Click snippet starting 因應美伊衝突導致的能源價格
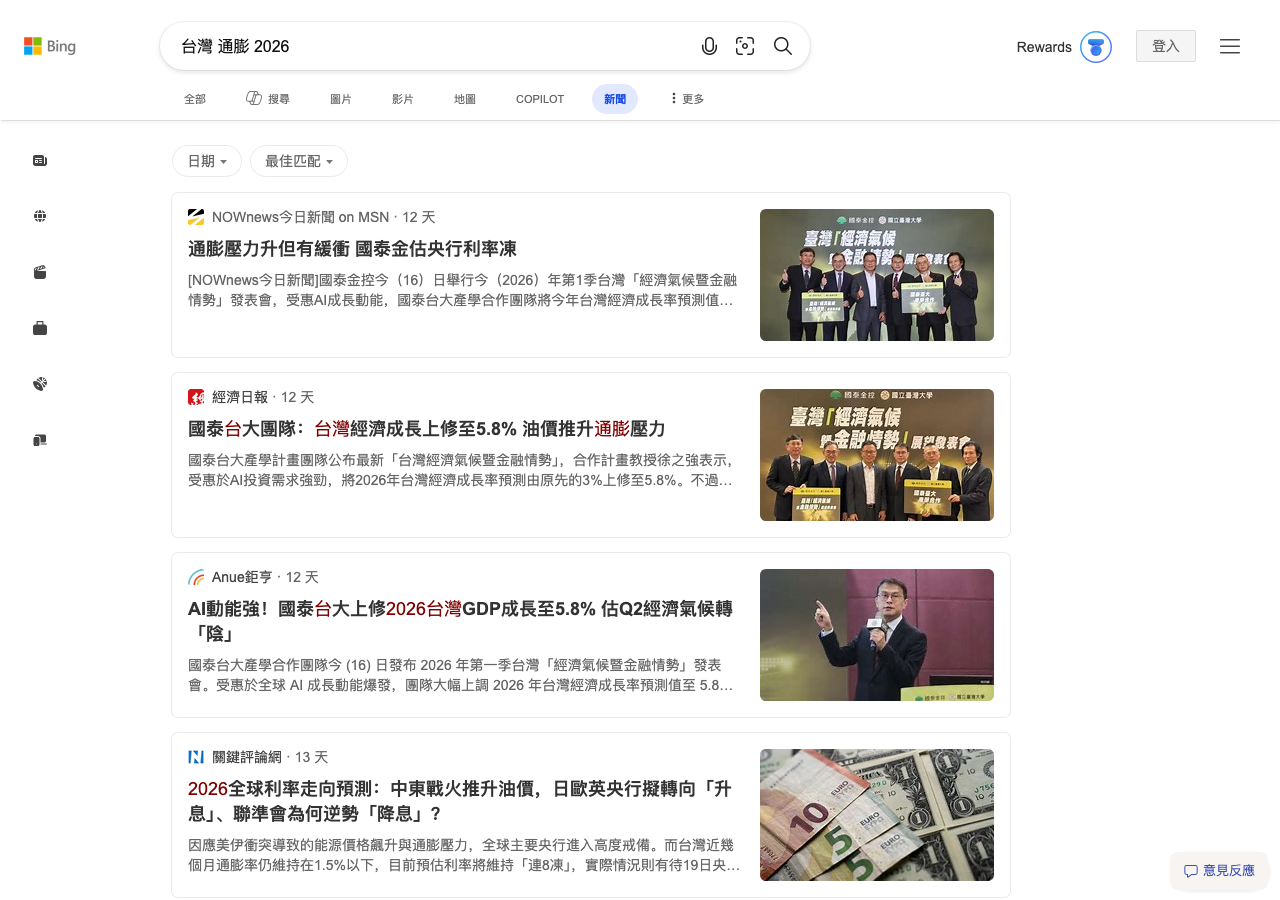This screenshot has height=900, width=1280. pyautogui.click(x=464, y=855)
